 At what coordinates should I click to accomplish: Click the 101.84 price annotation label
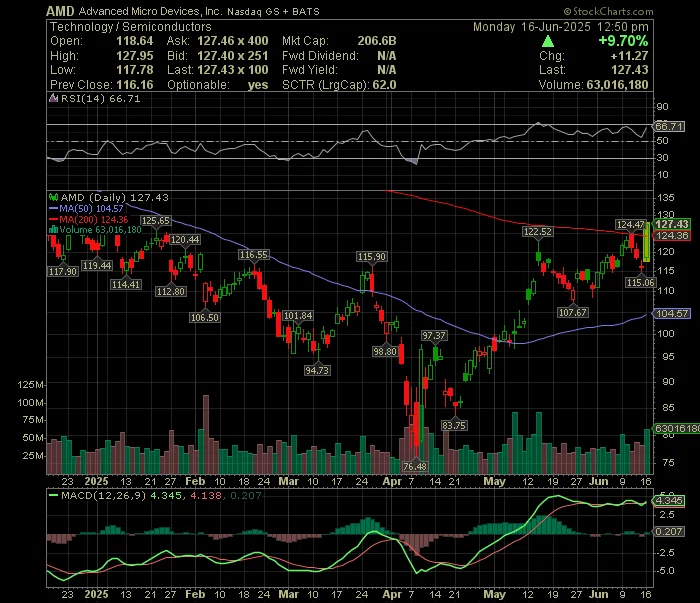pos(298,316)
